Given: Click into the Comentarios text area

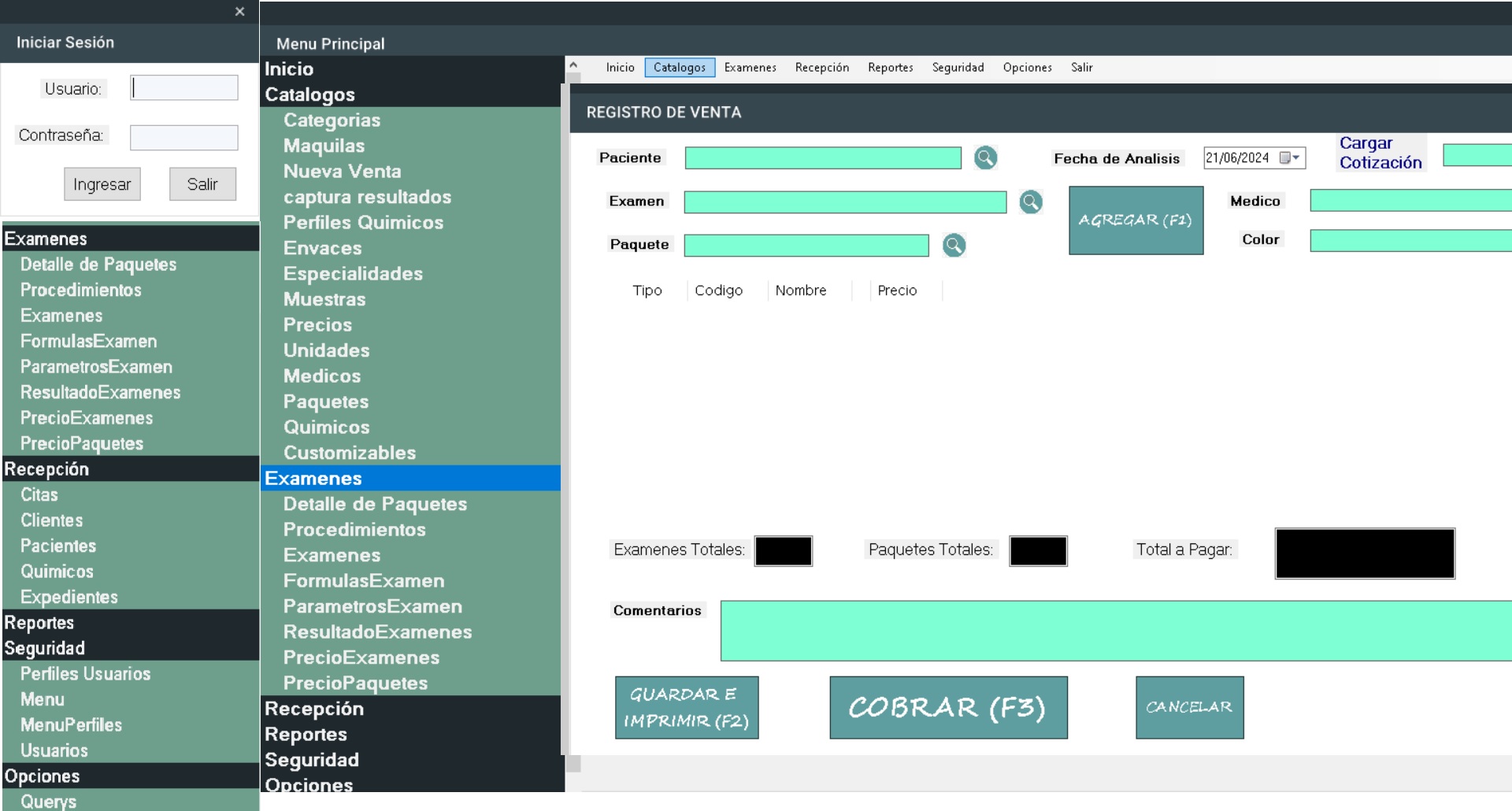Looking at the screenshot, I should (1114, 631).
